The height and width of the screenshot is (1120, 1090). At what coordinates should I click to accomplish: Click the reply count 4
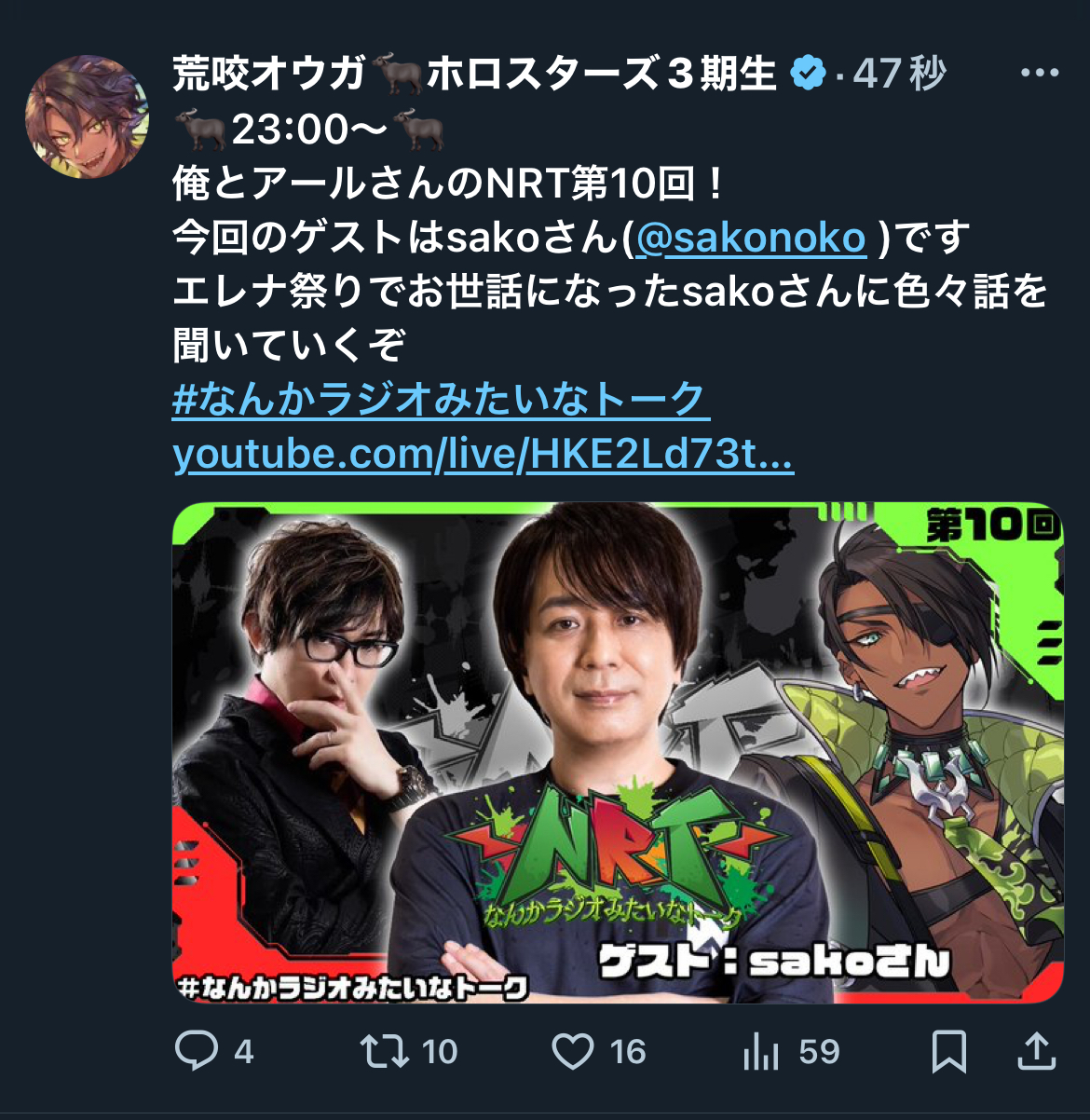(x=243, y=1052)
